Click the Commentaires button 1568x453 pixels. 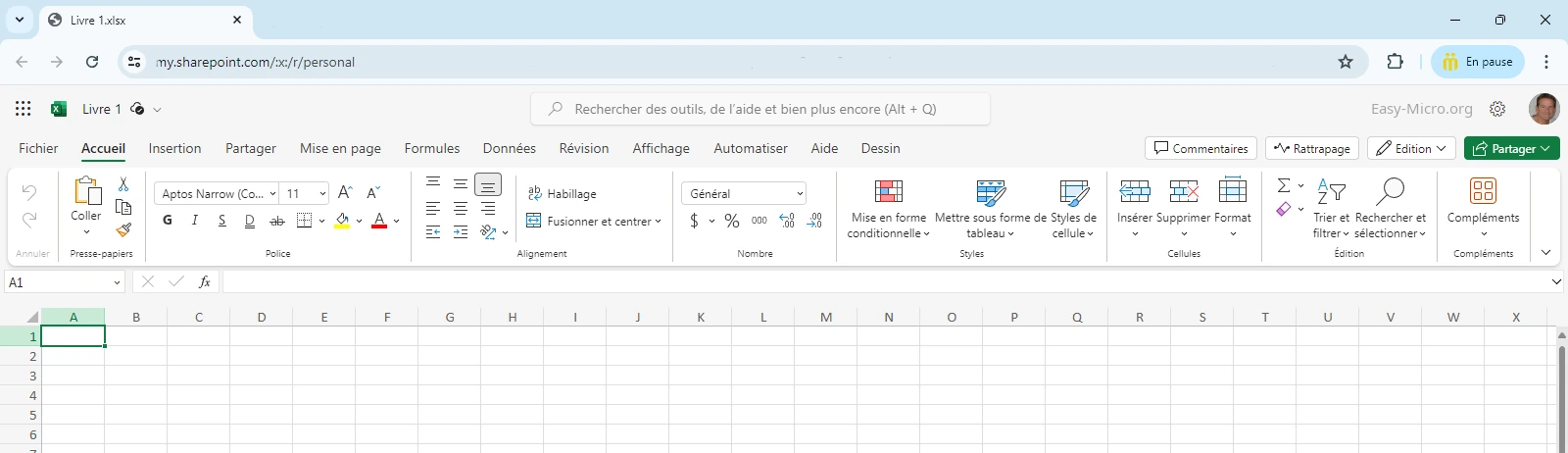pos(1200,148)
